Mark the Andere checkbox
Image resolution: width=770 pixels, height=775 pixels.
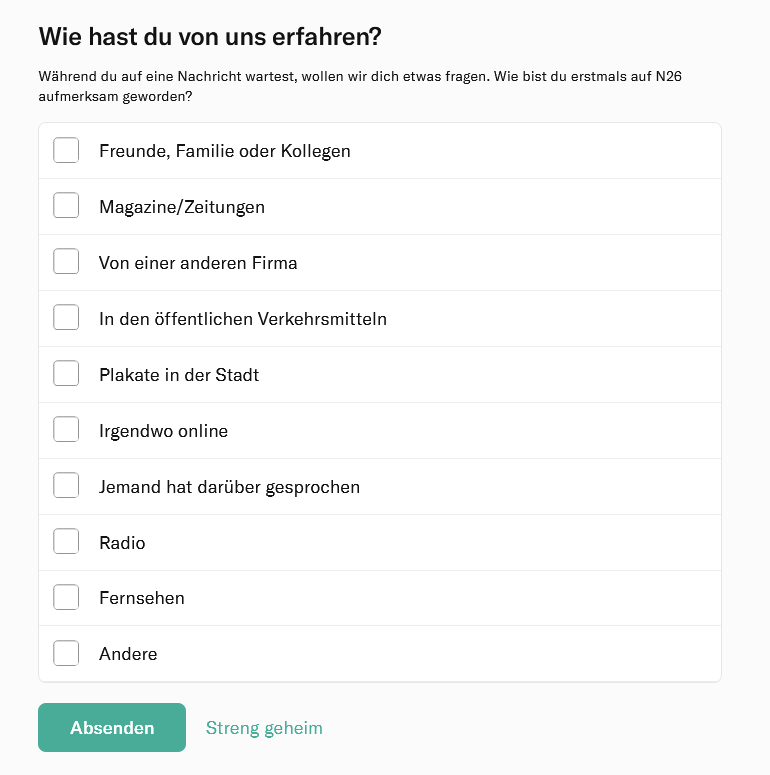click(x=66, y=654)
